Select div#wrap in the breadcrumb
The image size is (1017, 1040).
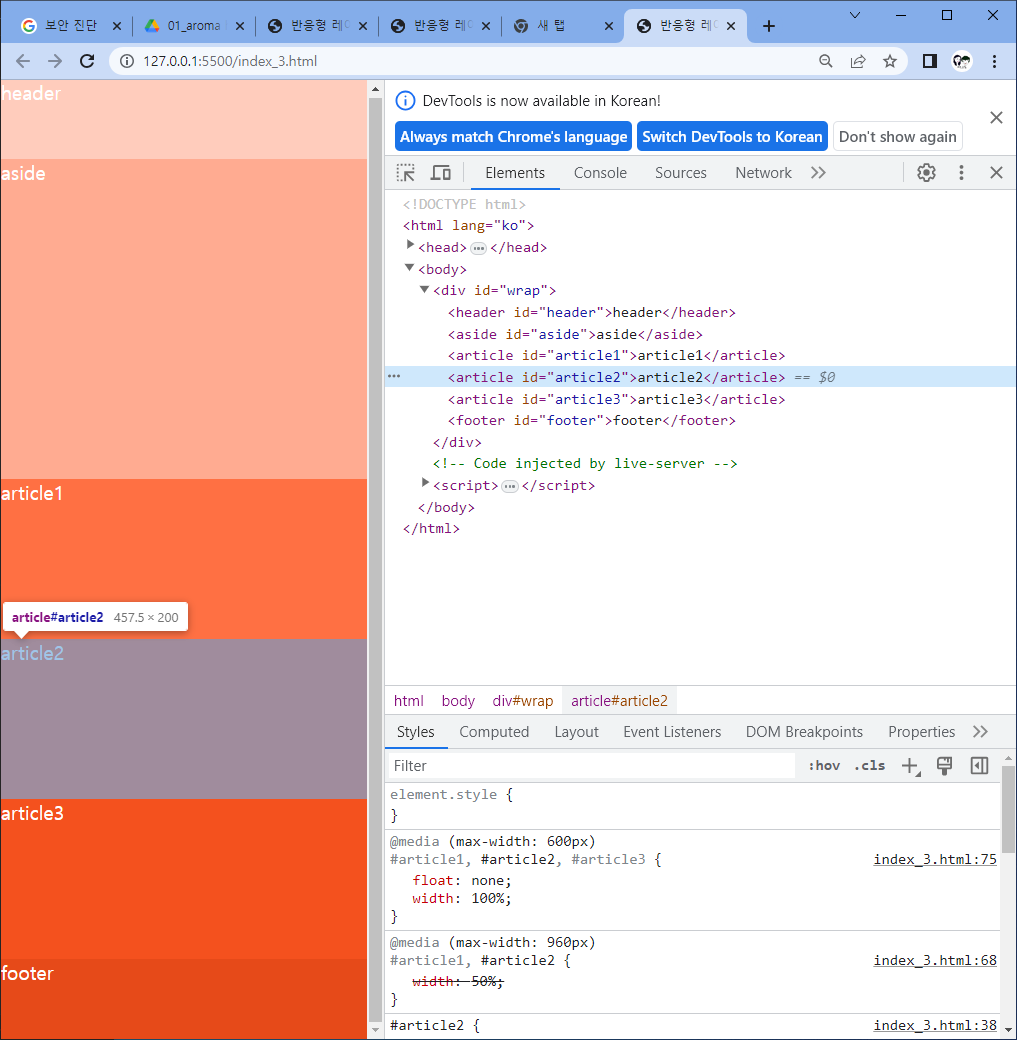click(523, 700)
